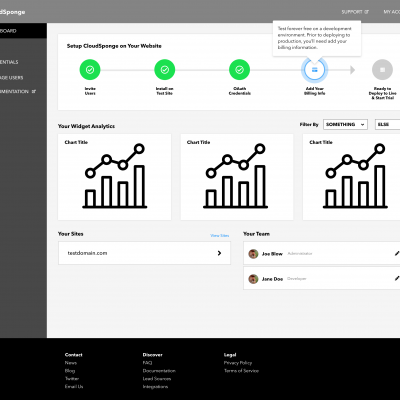This screenshot has width=400, height=400.
Task: Click testdomain.com site name
Action: pos(87,253)
